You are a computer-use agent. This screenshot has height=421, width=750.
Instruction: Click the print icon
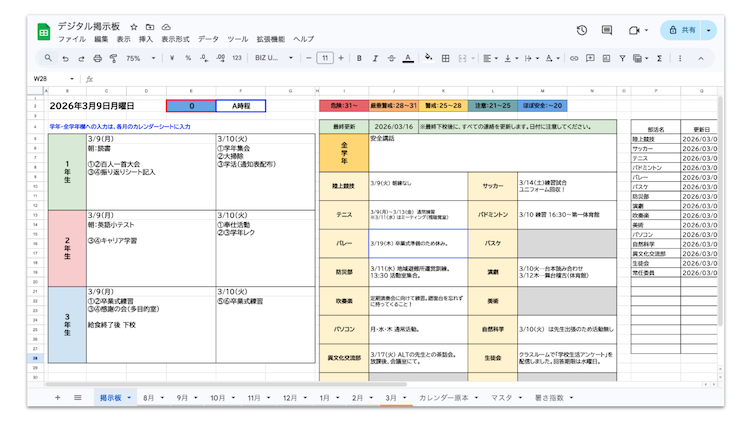pos(96,58)
